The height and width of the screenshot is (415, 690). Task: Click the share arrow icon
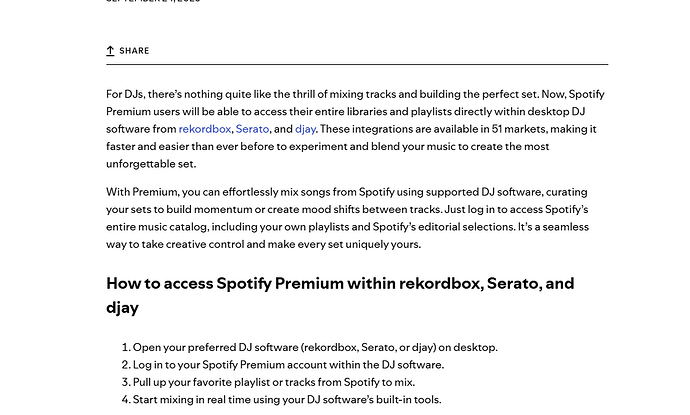[111, 51]
